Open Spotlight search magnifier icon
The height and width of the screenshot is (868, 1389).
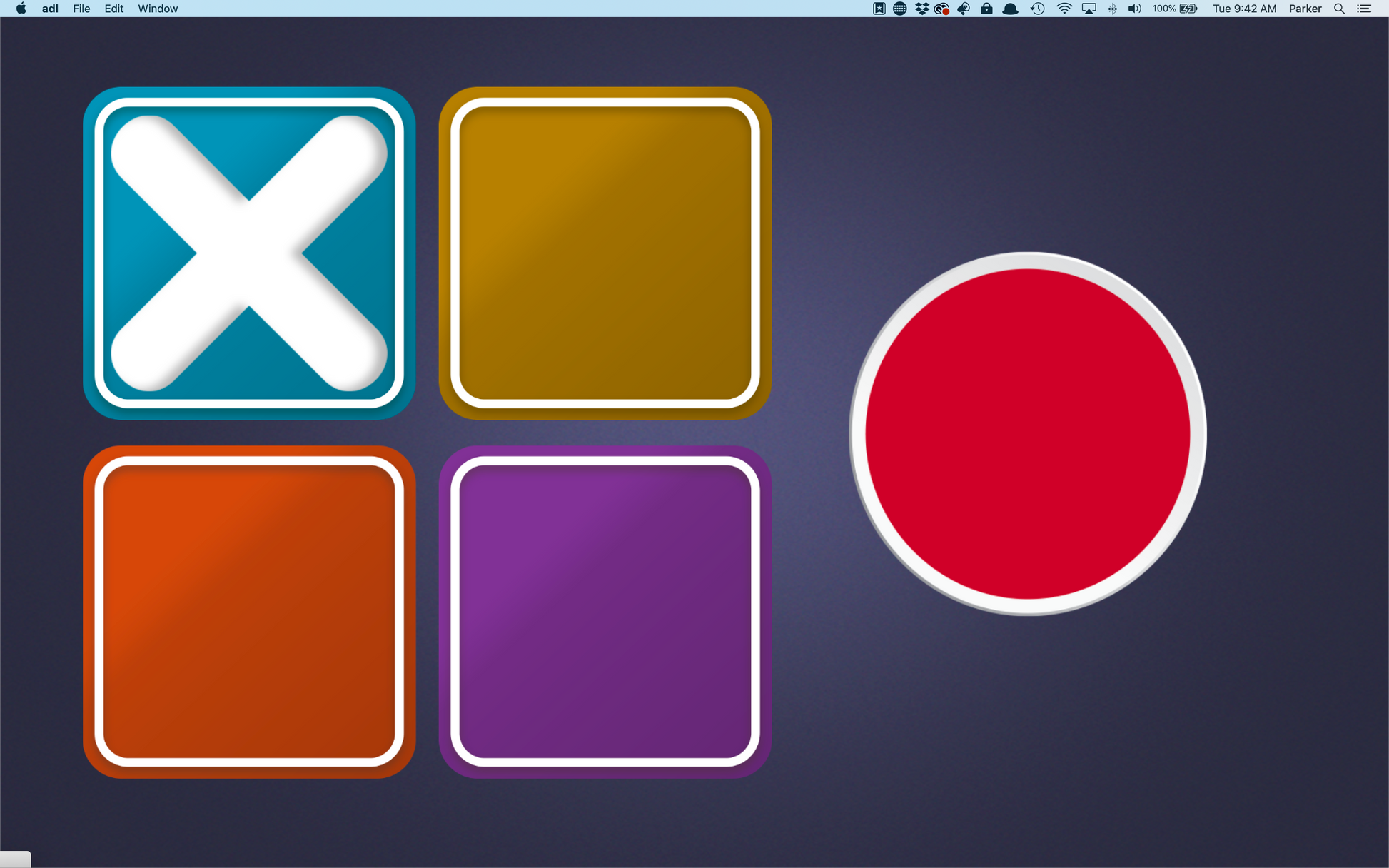point(1339,9)
